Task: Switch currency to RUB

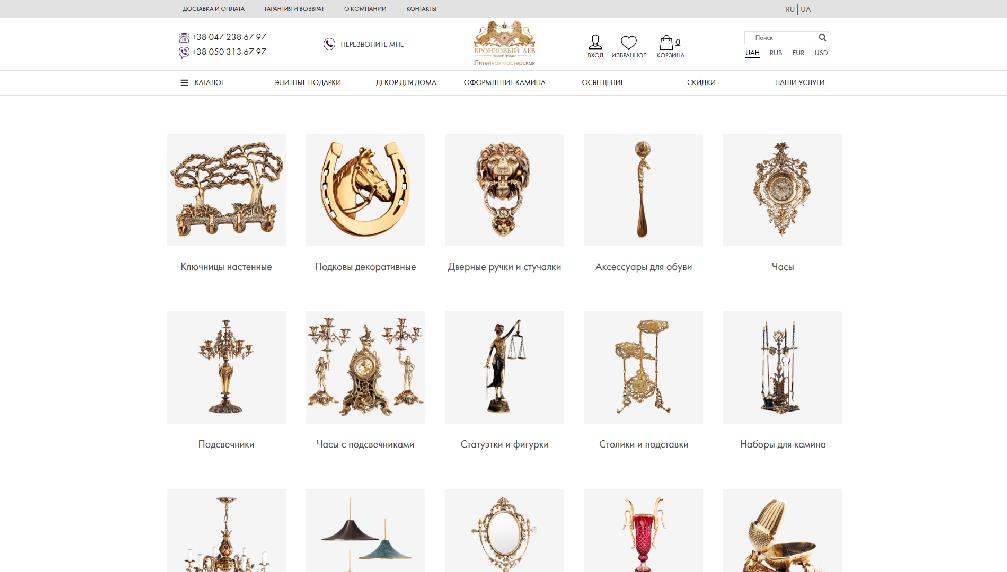Action: tap(776, 53)
